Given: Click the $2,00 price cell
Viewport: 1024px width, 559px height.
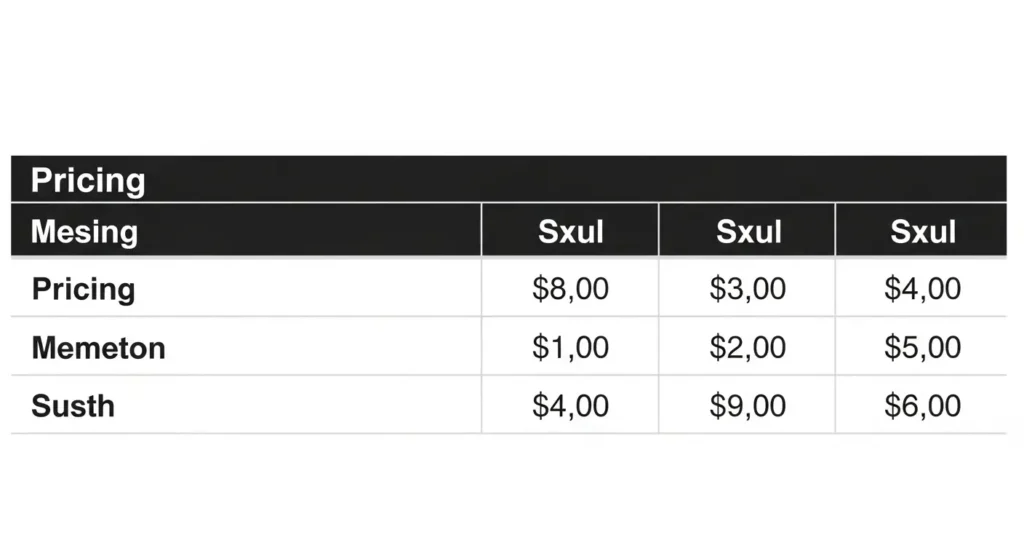Looking at the screenshot, I should coord(748,348).
